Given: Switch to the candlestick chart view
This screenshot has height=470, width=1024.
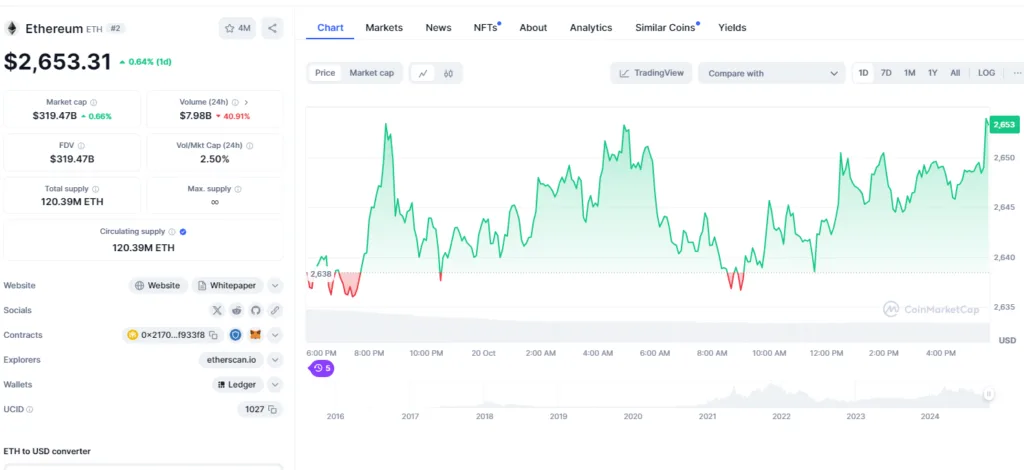Looking at the screenshot, I should 448,73.
